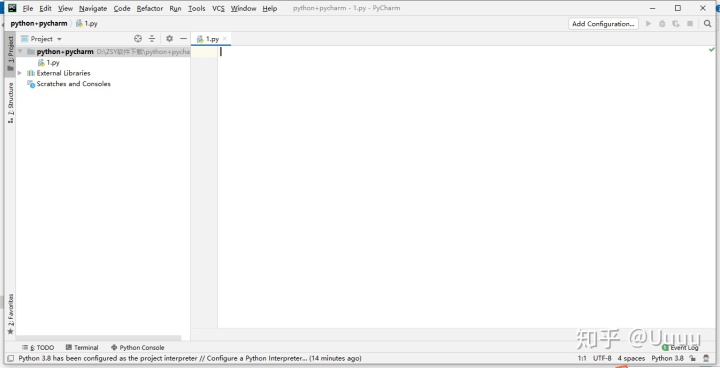Select 1.py file in Project tree
Screen dimensions: 720x368
[49, 62]
